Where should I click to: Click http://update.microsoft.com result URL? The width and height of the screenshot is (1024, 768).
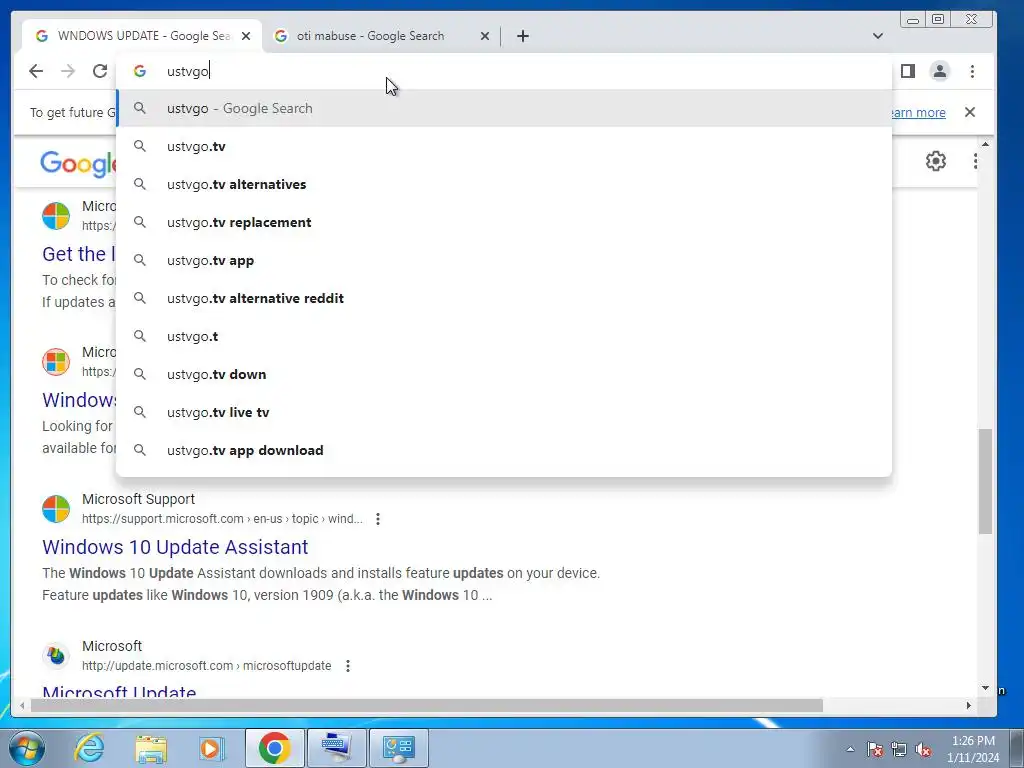click(x=206, y=665)
